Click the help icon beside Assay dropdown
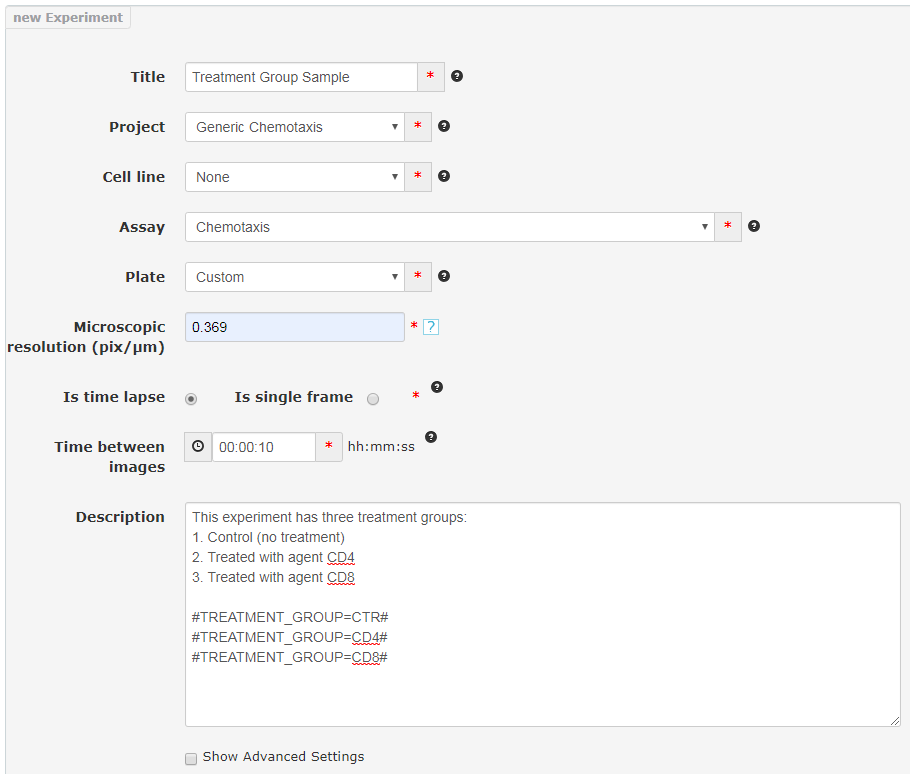 pos(754,226)
